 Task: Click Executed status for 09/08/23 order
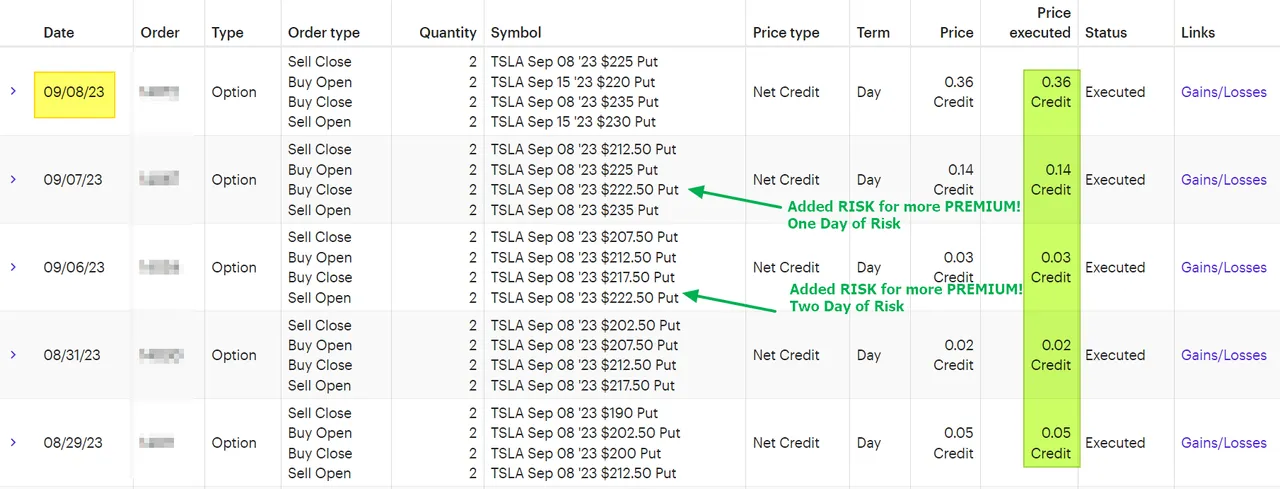coord(1115,92)
